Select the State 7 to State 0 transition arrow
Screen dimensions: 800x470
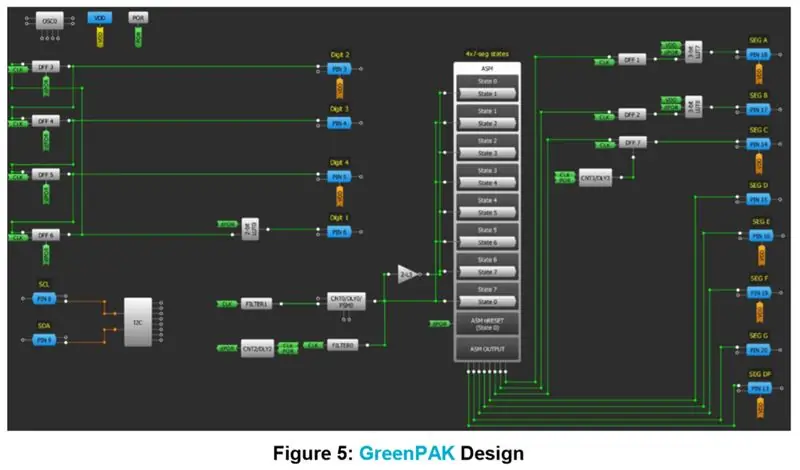coord(487,302)
